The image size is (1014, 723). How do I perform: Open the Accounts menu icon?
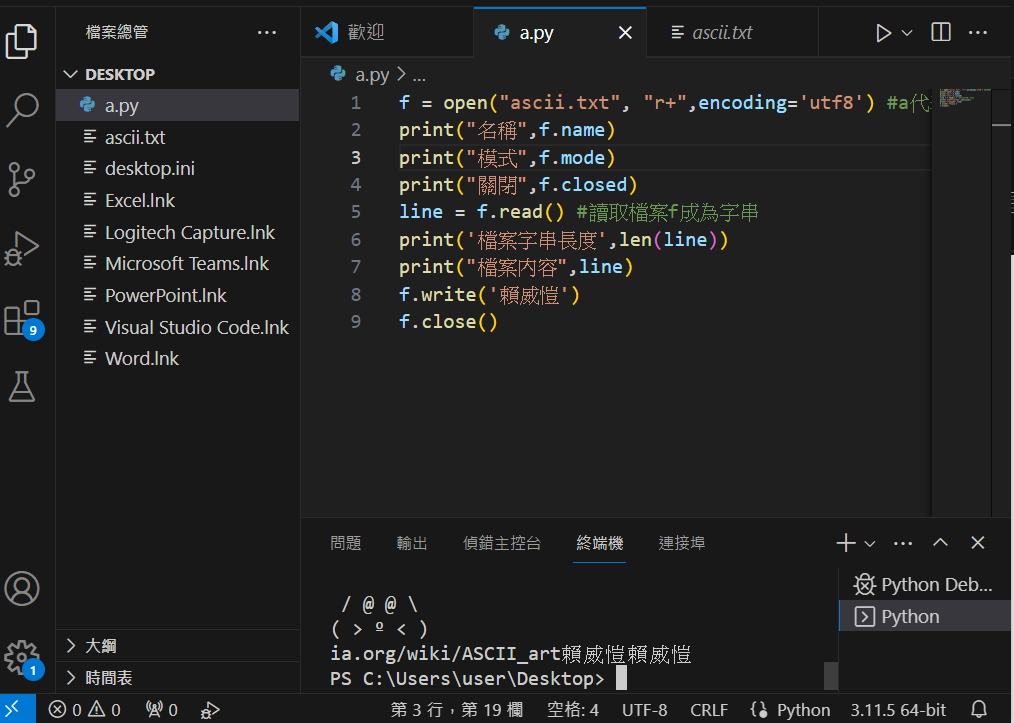click(x=21, y=588)
